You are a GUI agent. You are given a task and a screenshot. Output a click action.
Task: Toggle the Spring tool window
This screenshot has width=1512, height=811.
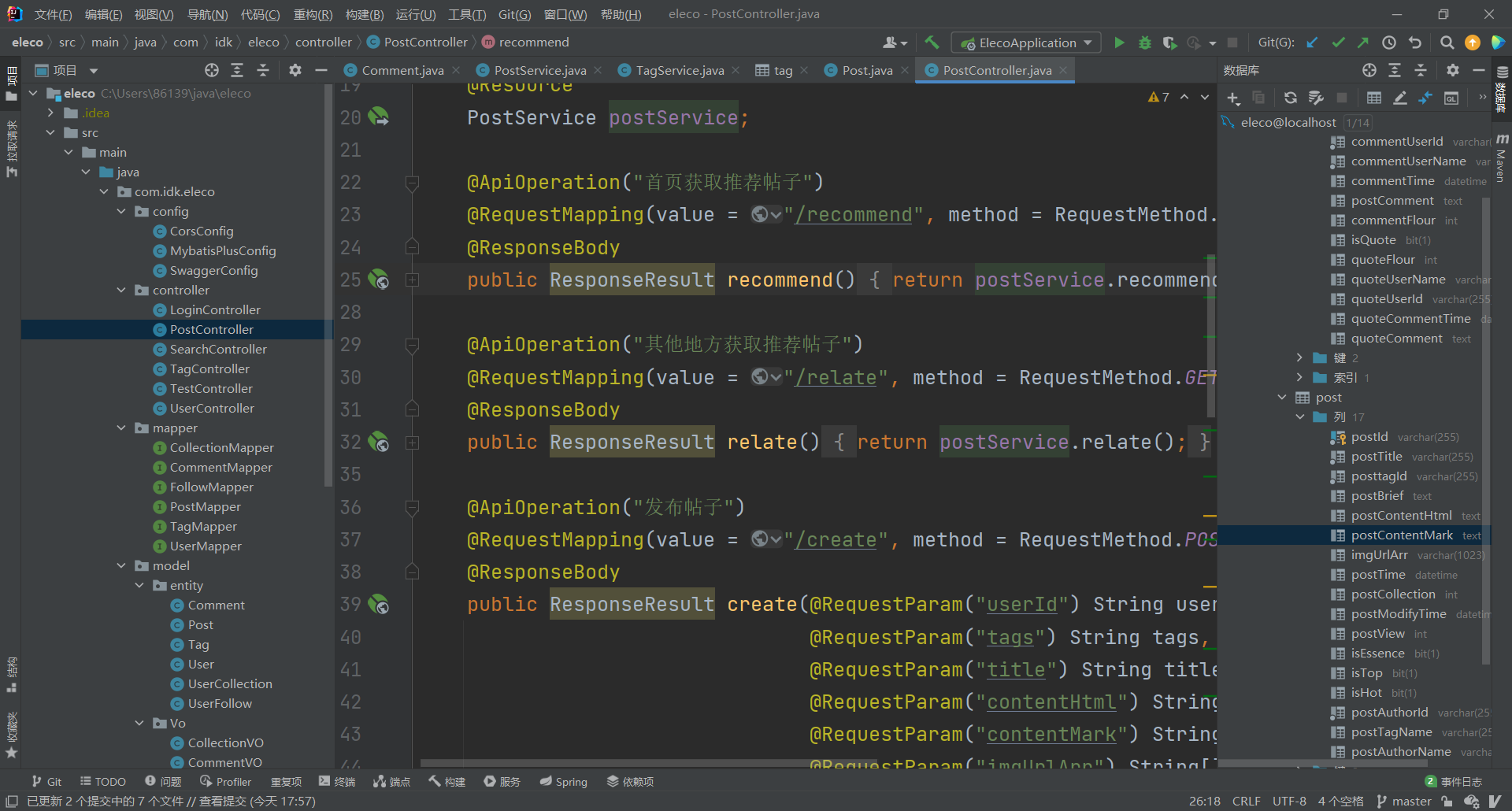coord(564,781)
